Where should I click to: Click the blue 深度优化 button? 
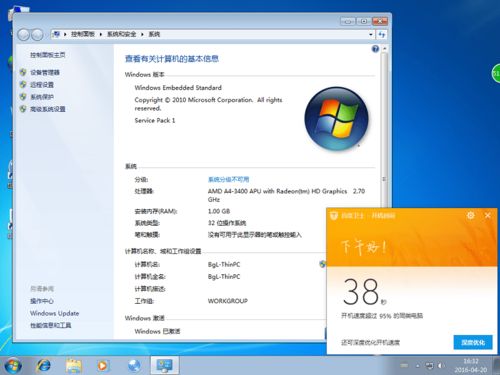[473, 342]
